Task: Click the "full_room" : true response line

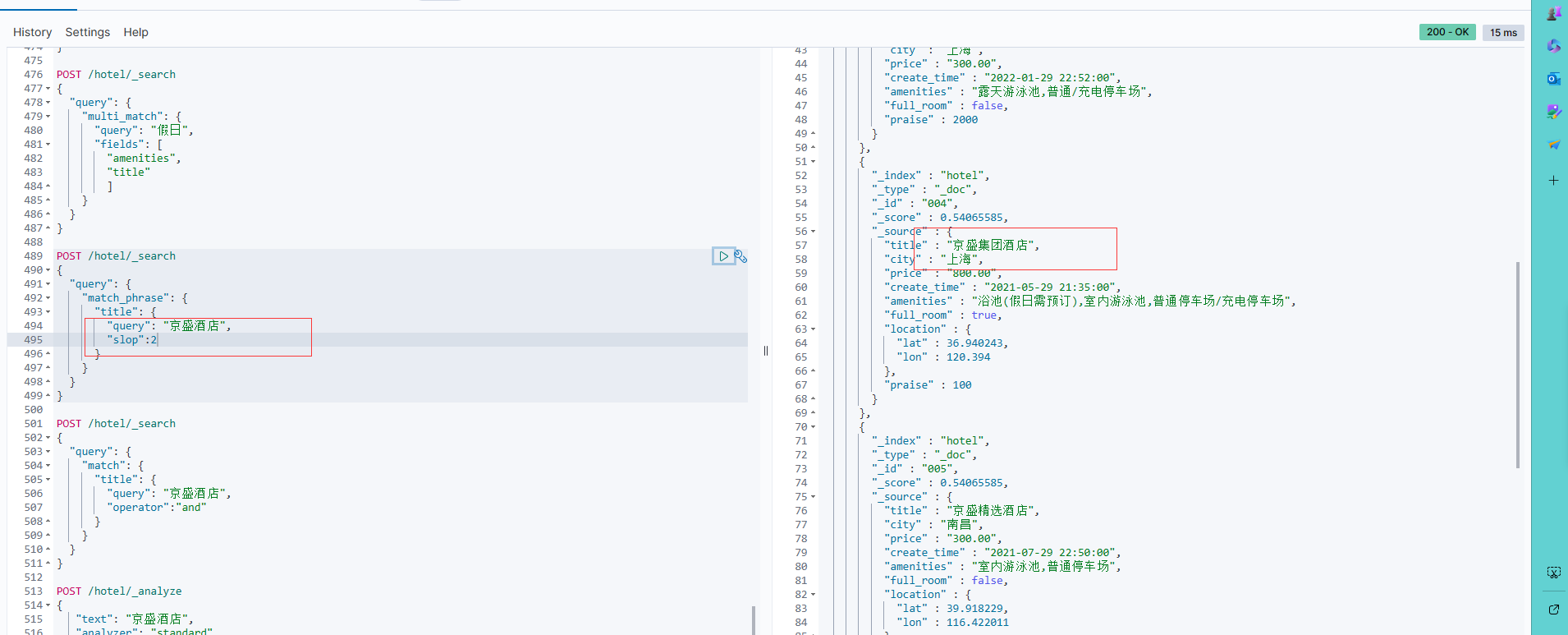Action: tap(943, 315)
